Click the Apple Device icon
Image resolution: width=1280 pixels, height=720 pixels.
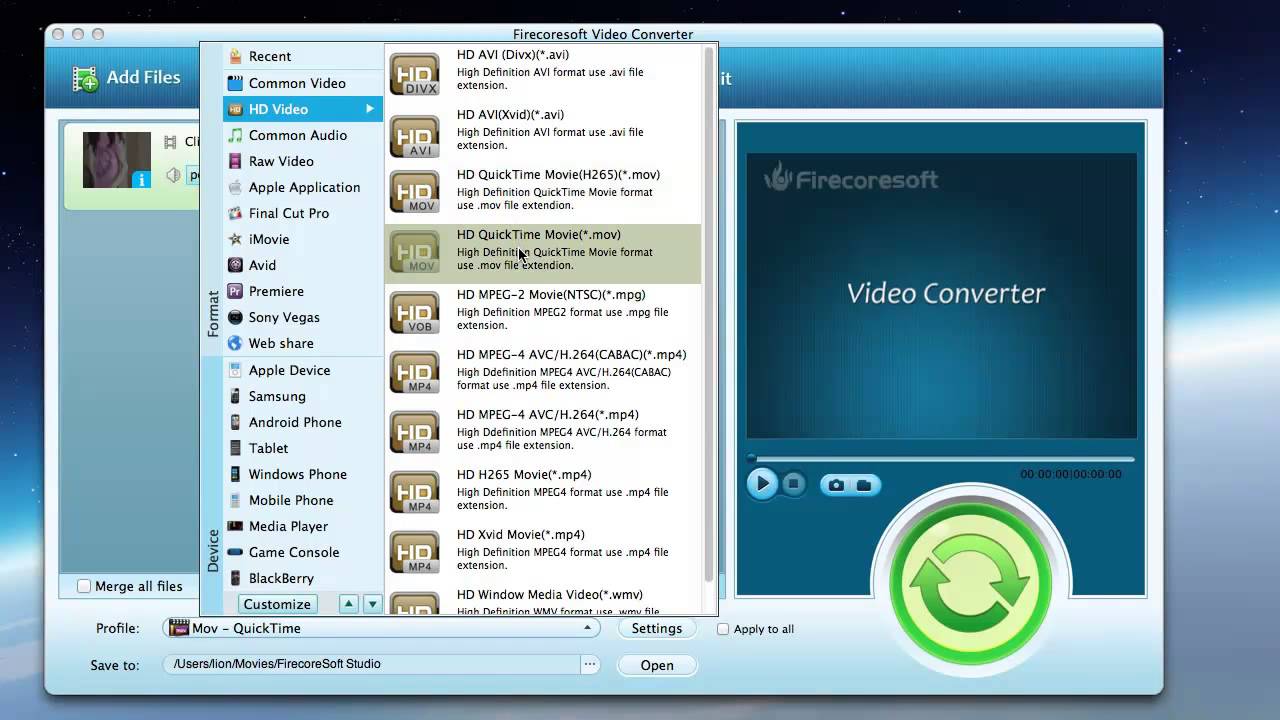coord(235,370)
